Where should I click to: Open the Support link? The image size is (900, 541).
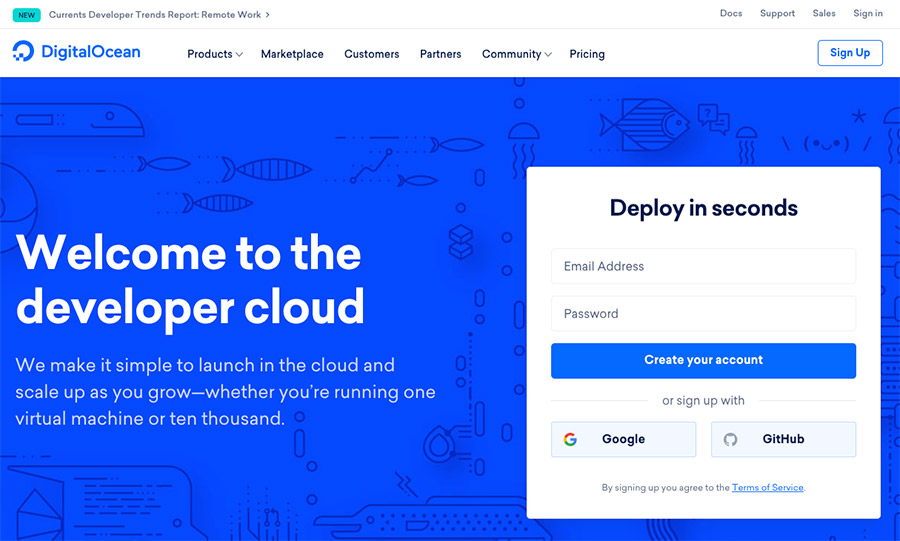(x=777, y=13)
